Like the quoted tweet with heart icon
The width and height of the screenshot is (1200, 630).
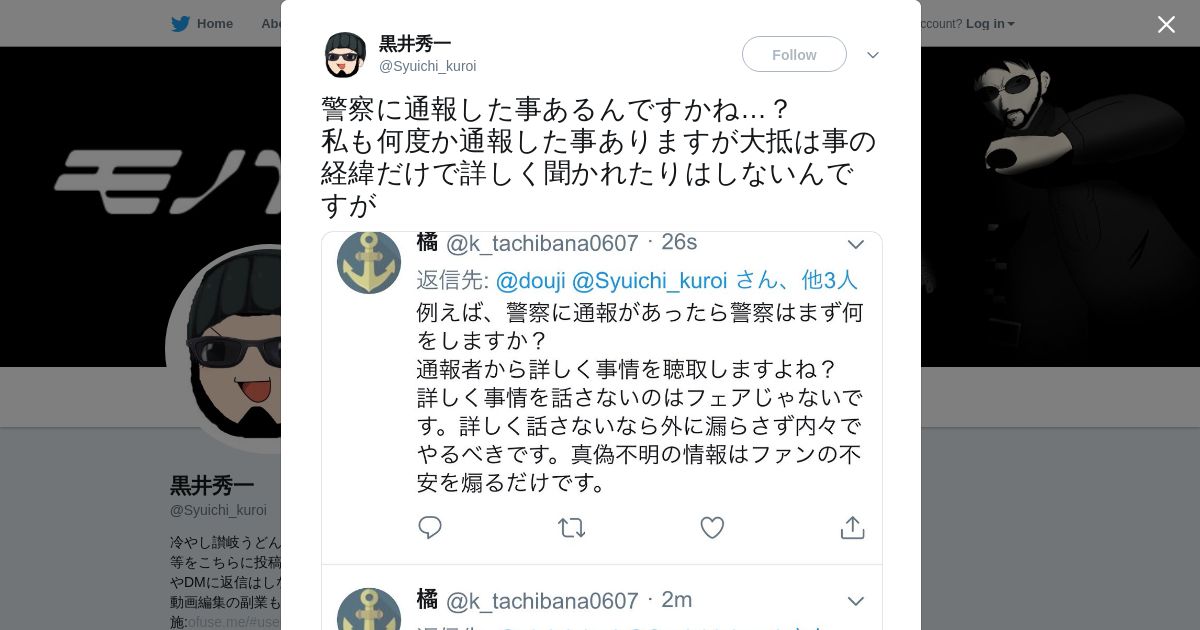click(x=712, y=528)
